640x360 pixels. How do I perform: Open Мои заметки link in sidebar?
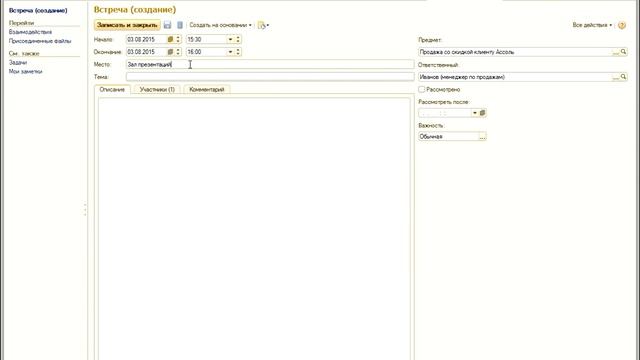tap(25, 71)
